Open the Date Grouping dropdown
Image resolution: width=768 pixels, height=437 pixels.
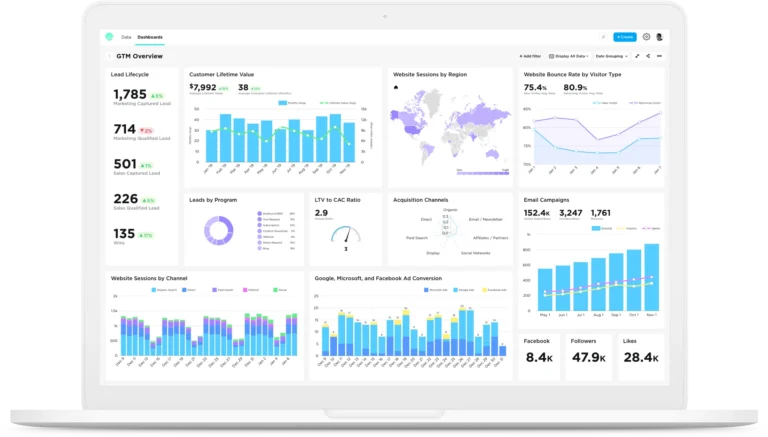point(611,56)
